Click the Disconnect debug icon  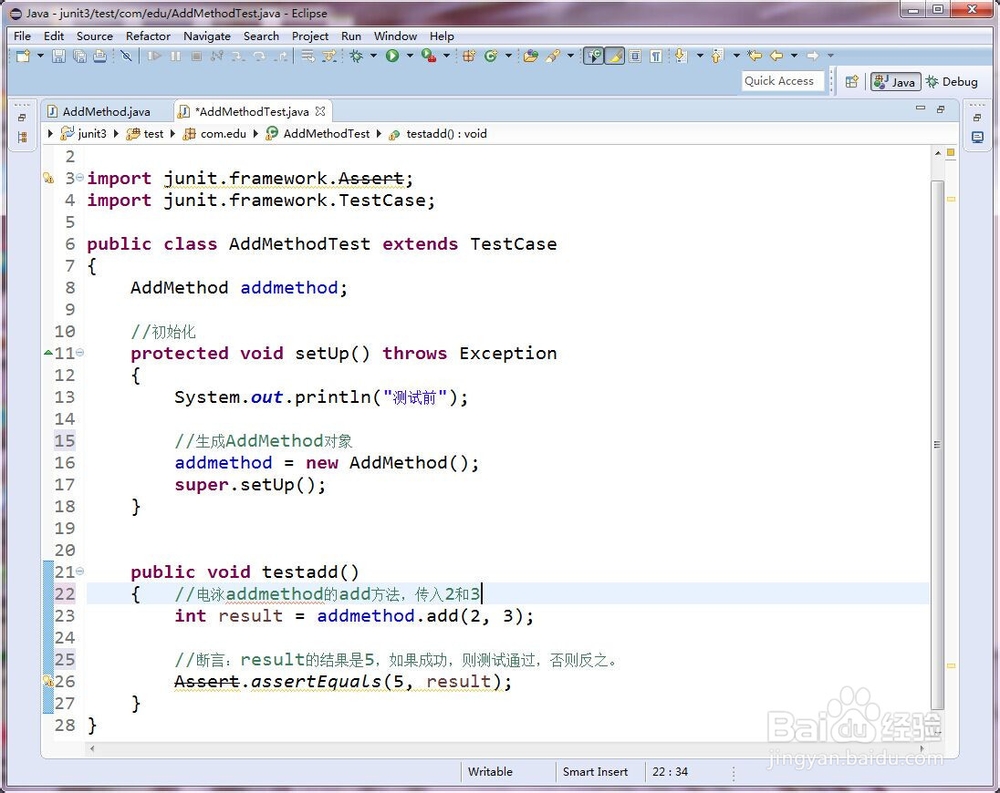click(x=217, y=56)
